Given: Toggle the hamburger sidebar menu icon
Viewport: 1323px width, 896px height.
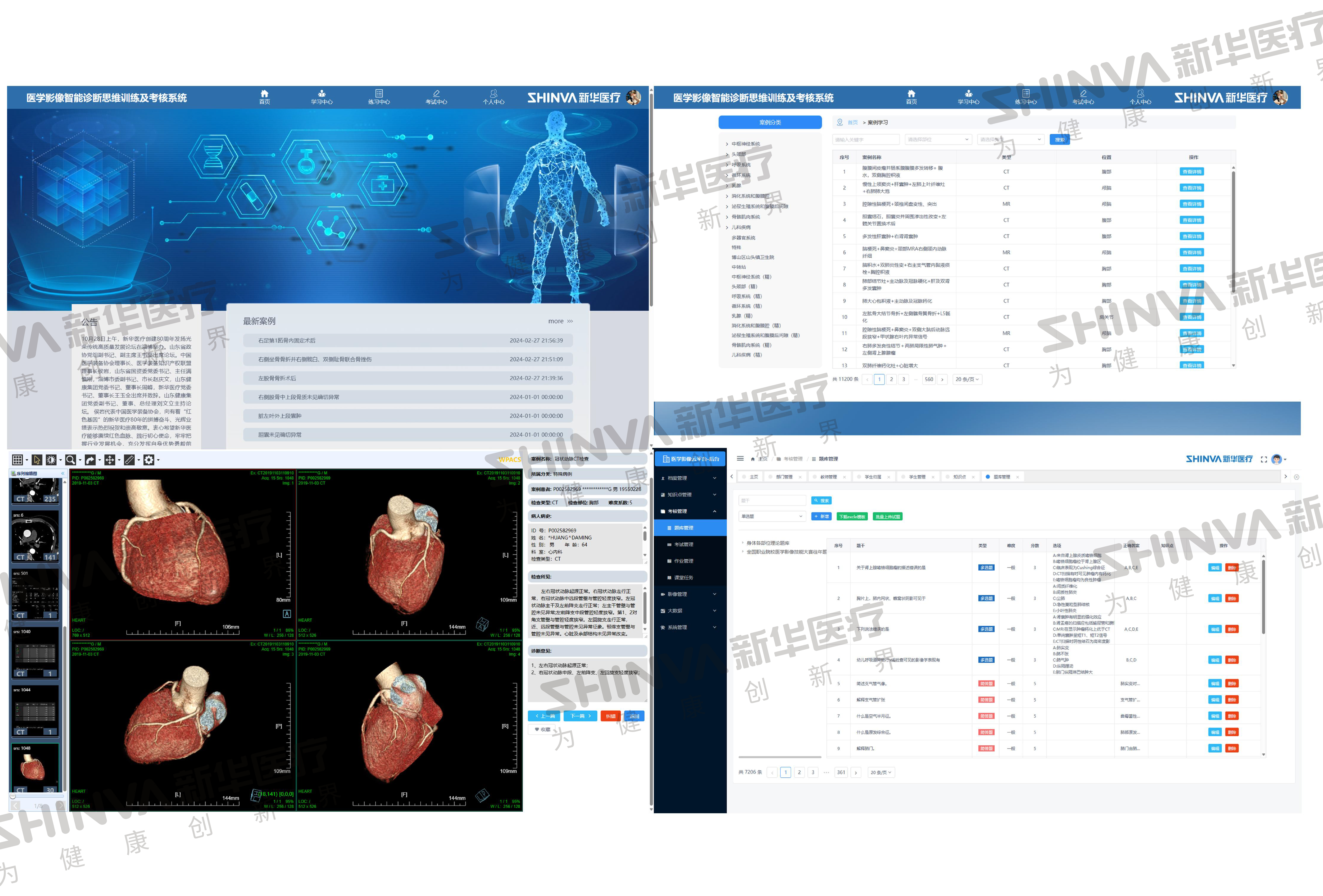Looking at the screenshot, I should pyautogui.click(x=740, y=458).
